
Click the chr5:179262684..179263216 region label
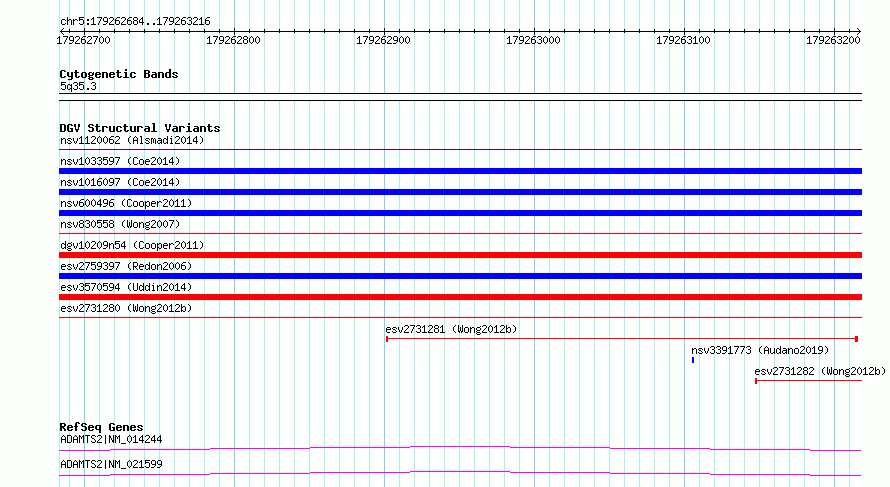point(135,22)
